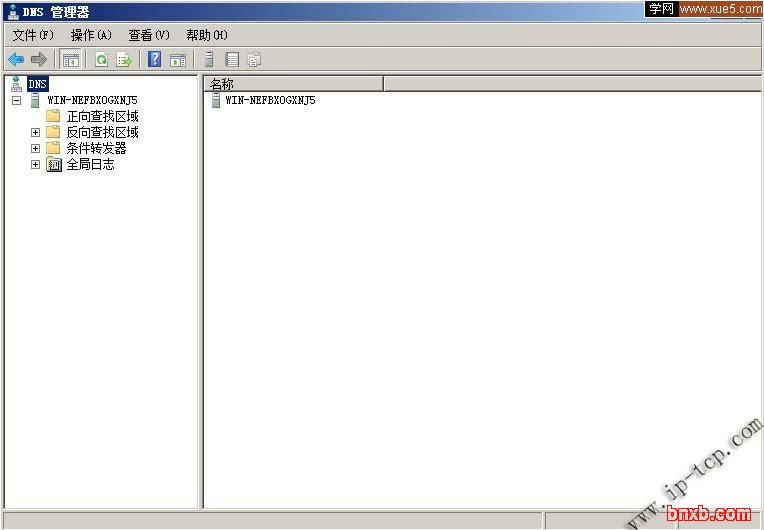764x530 pixels.
Task: Click the Back arrow toolbar icon
Action: click(16, 60)
